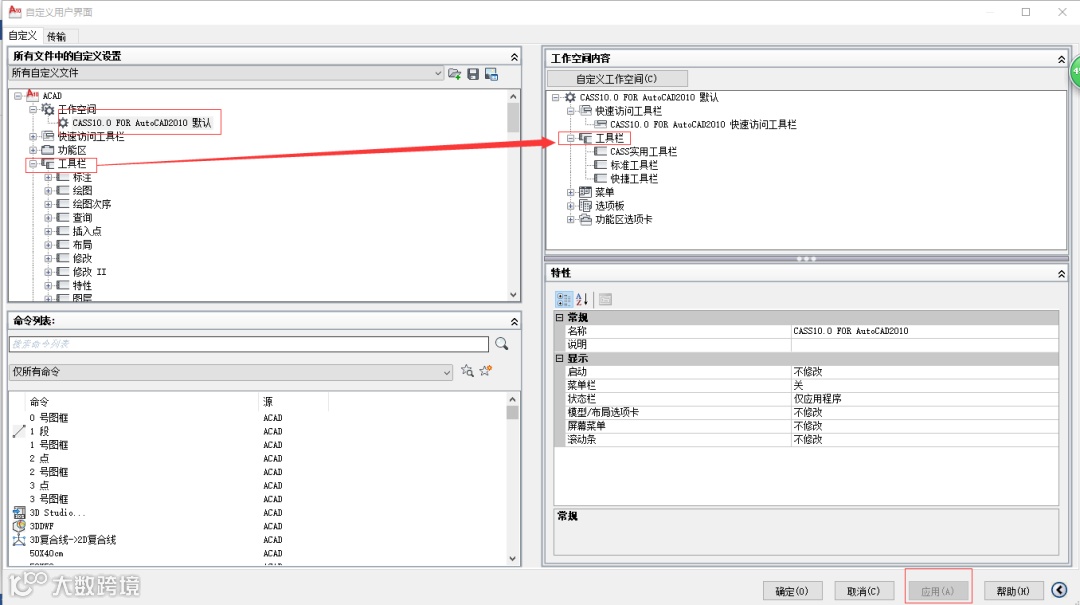The width and height of the screenshot is (1080, 605).
Task: Expand the 菜单 node in workspace contents
Action: (570, 192)
